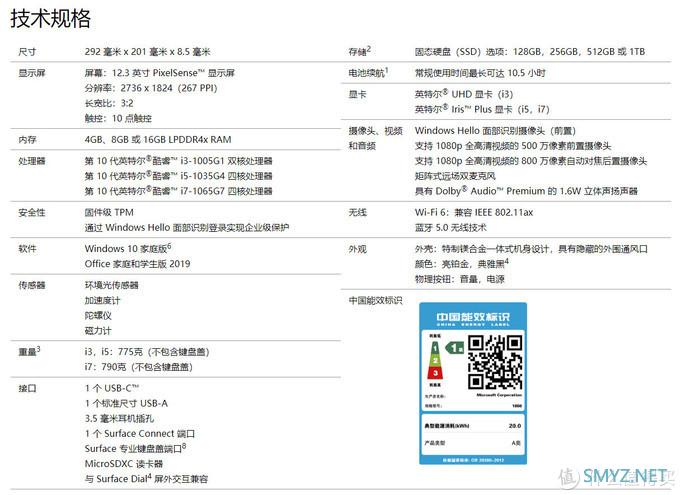680x495 pixels.
Task: Click footnote 6 after Windows 10 家庭版
Action: click(169, 245)
